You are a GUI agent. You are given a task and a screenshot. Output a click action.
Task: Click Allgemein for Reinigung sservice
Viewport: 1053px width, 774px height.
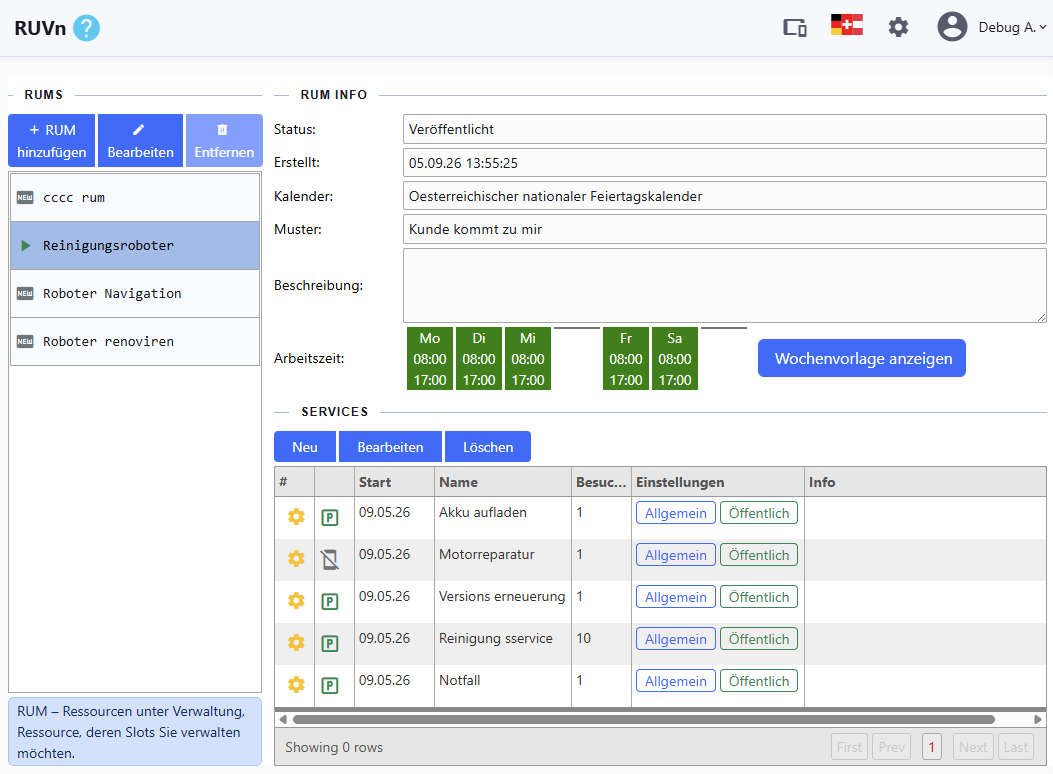click(676, 639)
